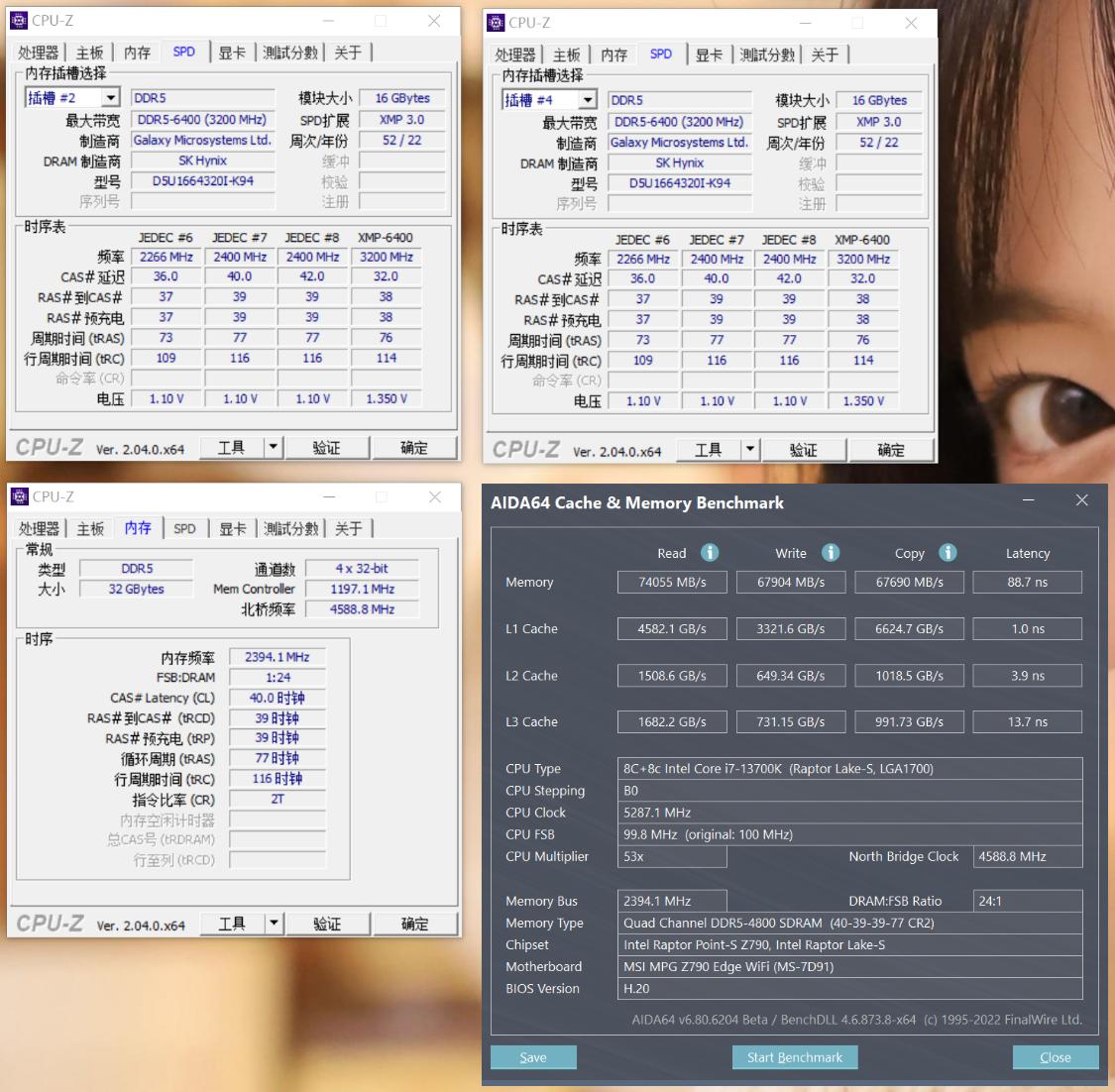The height and width of the screenshot is (1092, 1115).
Task: Switch to the 处理器 tab in the memory window
Action: [42, 528]
